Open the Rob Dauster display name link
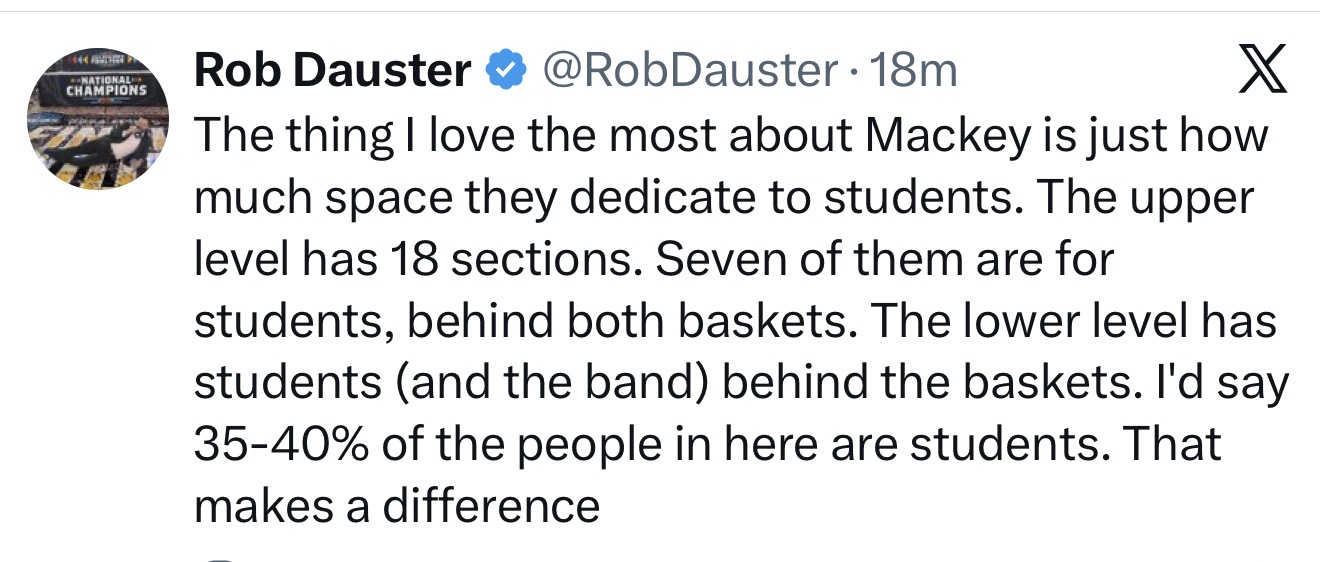Viewport: 1320px width, 562px height. click(332, 71)
